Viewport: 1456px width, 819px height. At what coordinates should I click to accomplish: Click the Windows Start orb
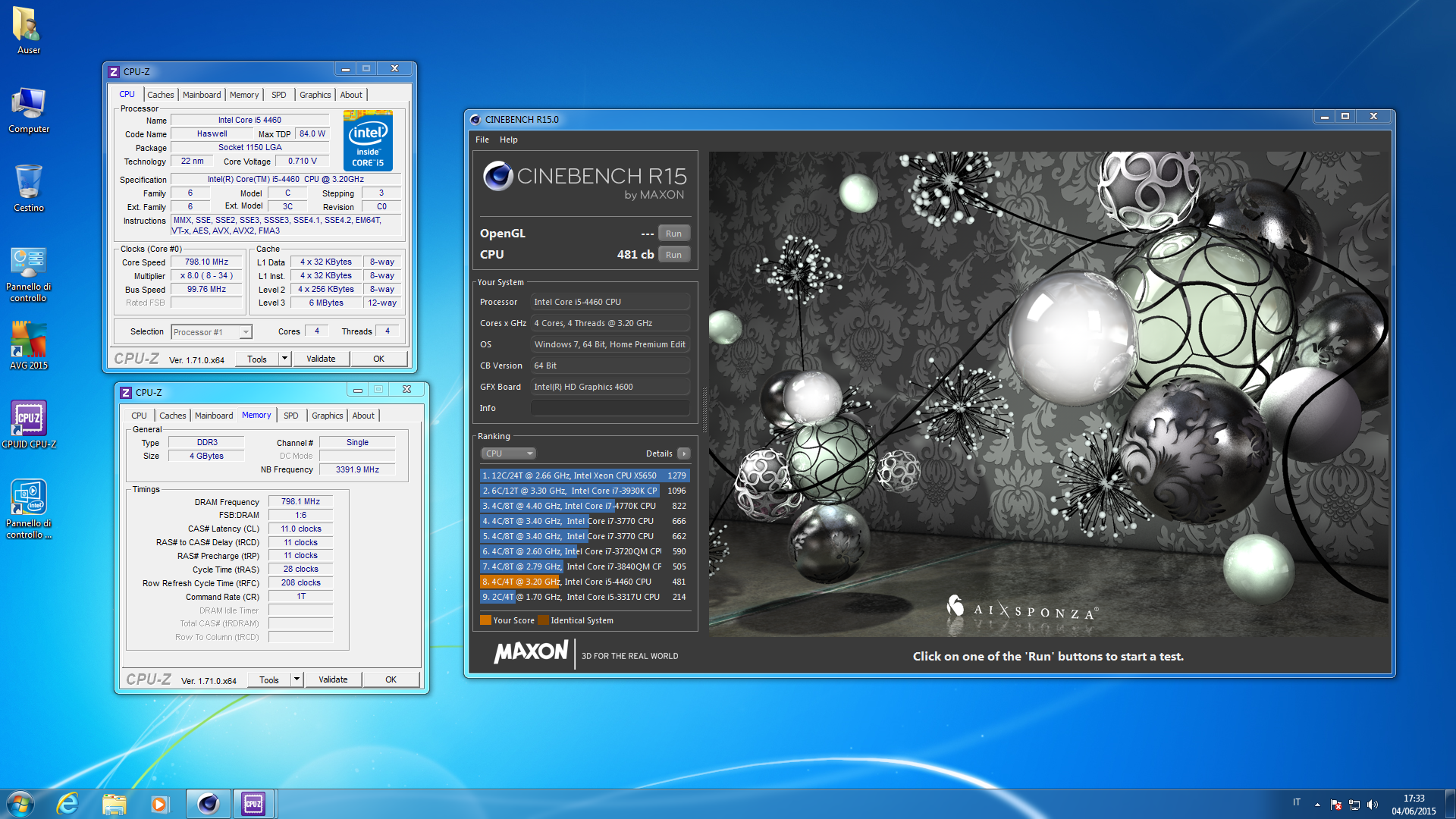(20, 804)
